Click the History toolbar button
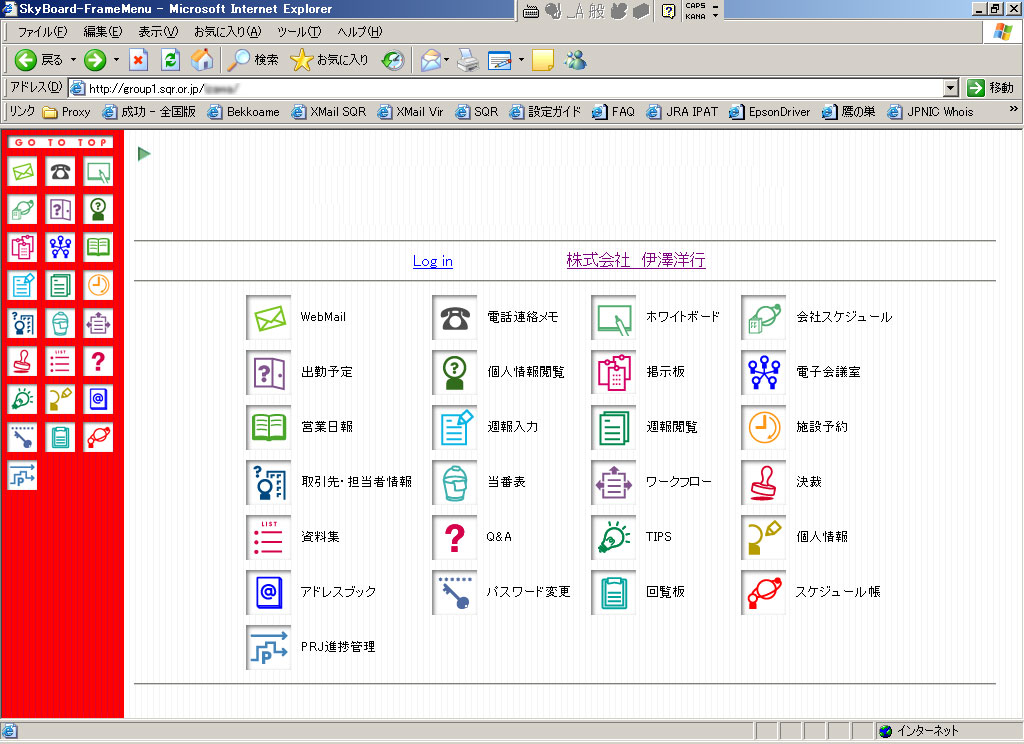This screenshot has width=1024, height=744. (x=393, y=60)
